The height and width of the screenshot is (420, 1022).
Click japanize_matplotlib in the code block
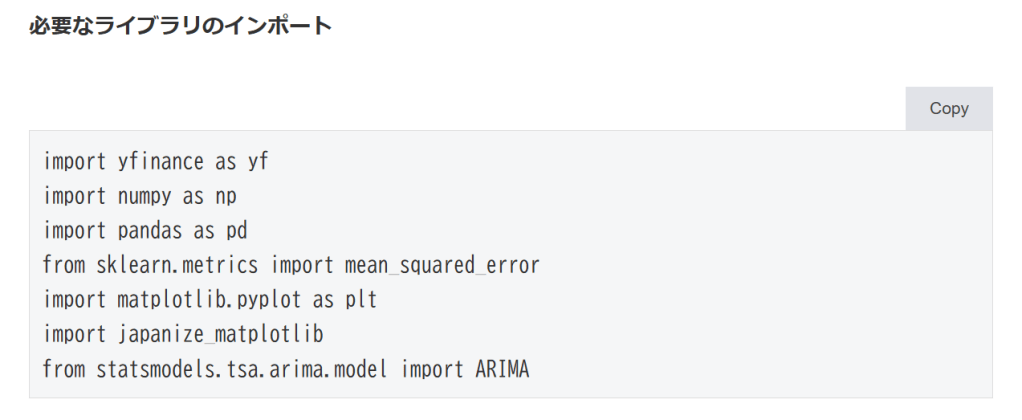pos(214,335)
